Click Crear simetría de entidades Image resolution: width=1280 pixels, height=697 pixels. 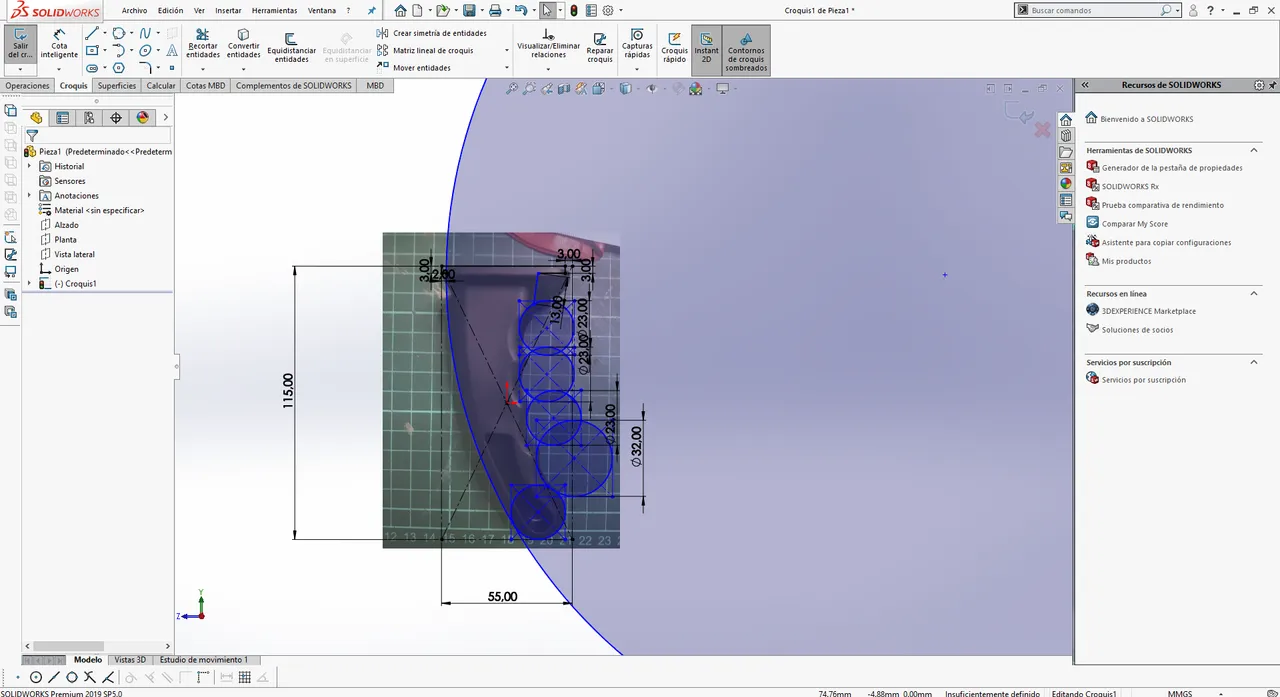click(x=431, y=33)
